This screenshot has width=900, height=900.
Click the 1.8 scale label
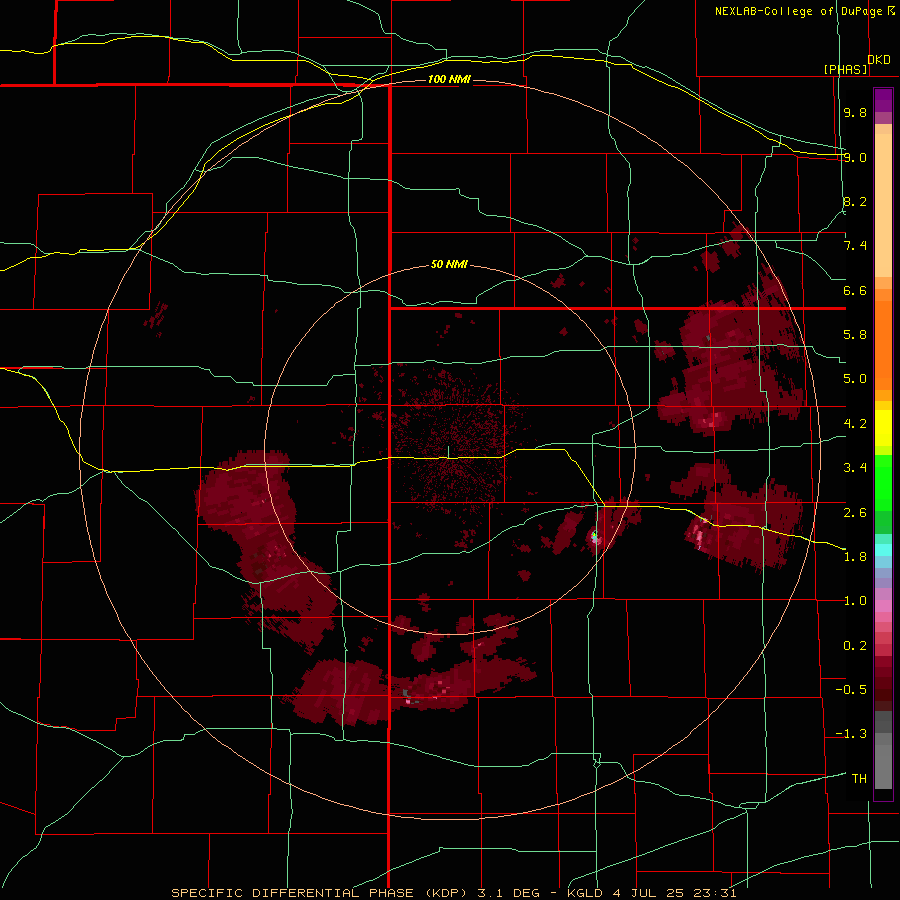855,557
